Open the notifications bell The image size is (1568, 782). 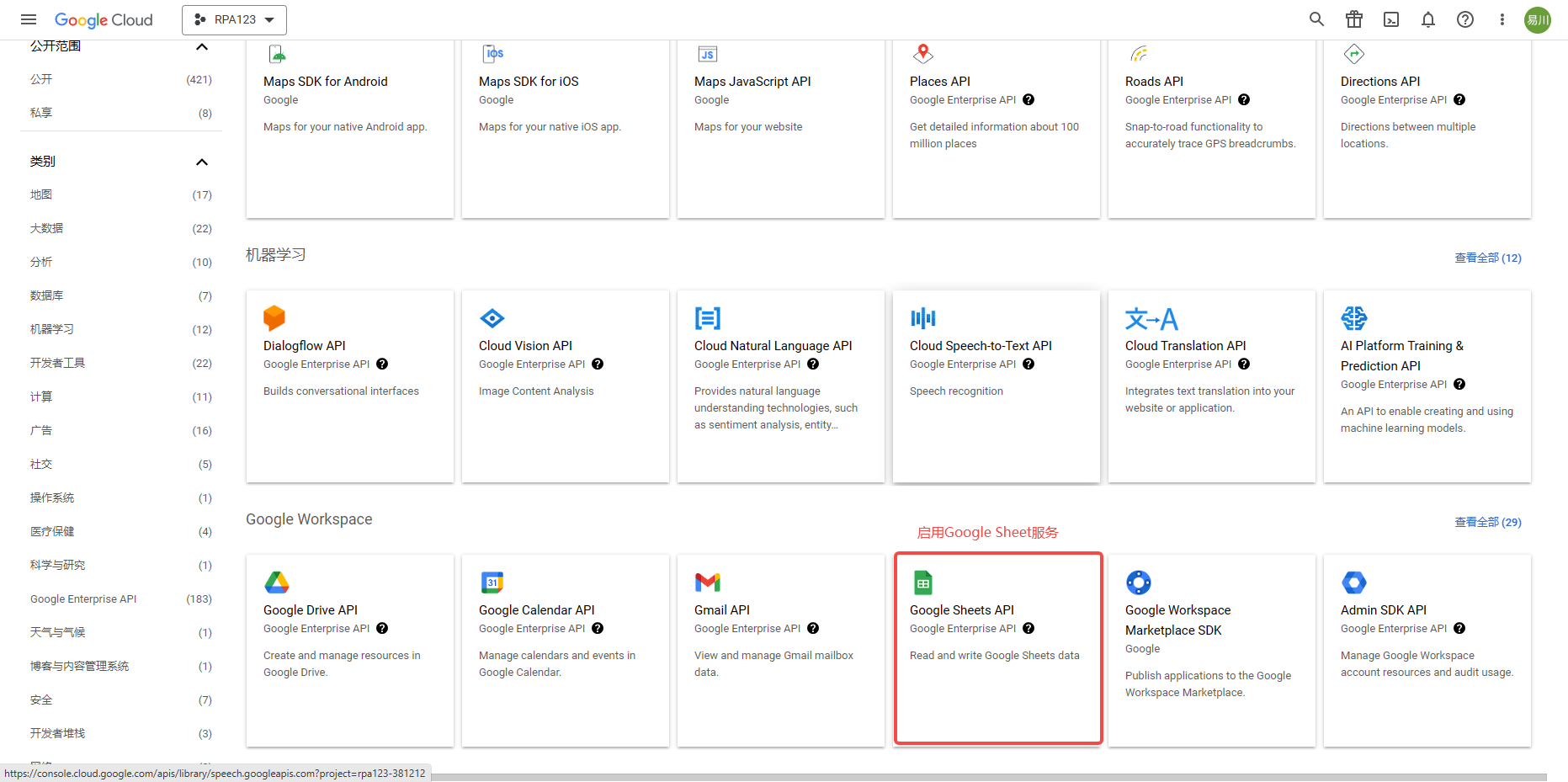click(1428, 19)
